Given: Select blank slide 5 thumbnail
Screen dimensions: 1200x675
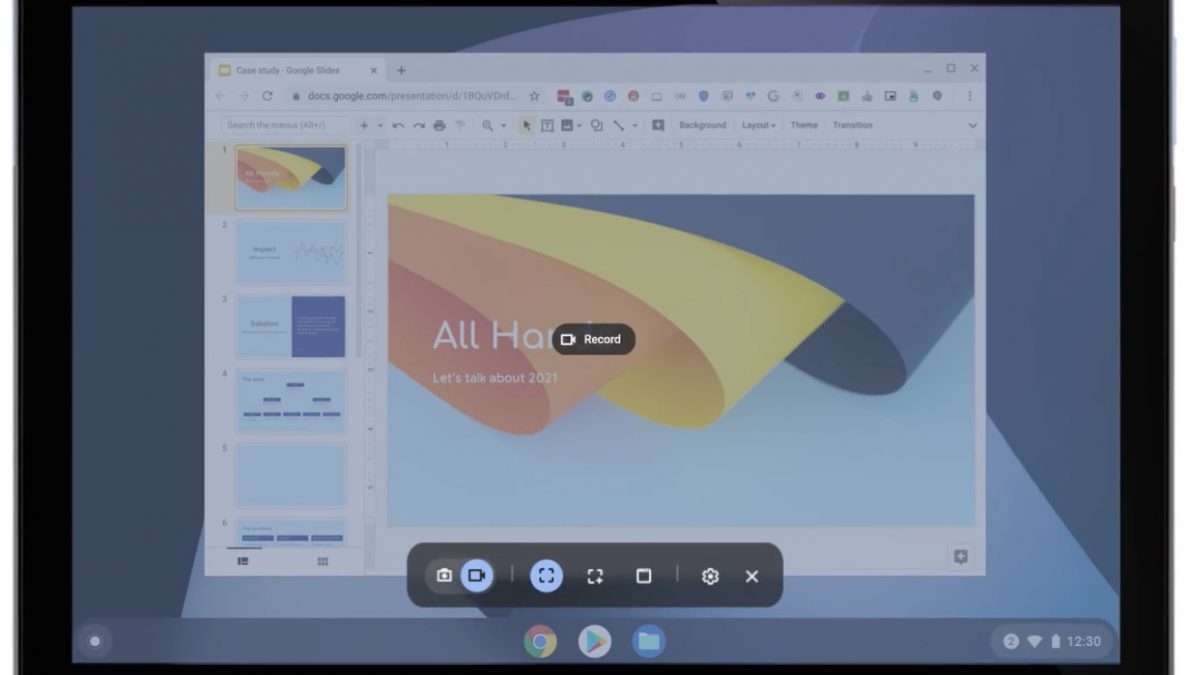Looking at the screenshot, I should [291, 475].
